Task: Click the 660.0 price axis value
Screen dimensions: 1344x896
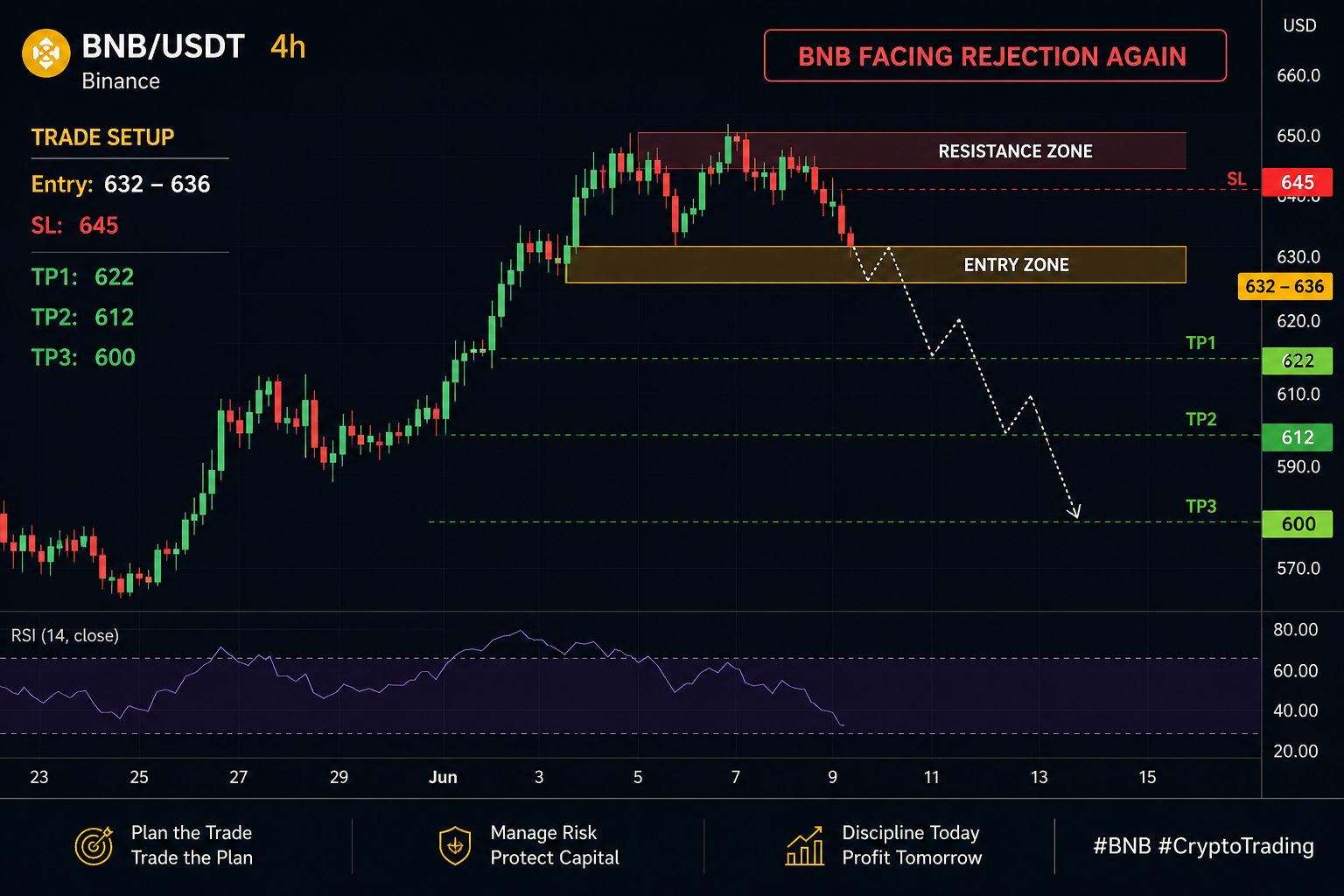Action: (x=1298, y=75)
